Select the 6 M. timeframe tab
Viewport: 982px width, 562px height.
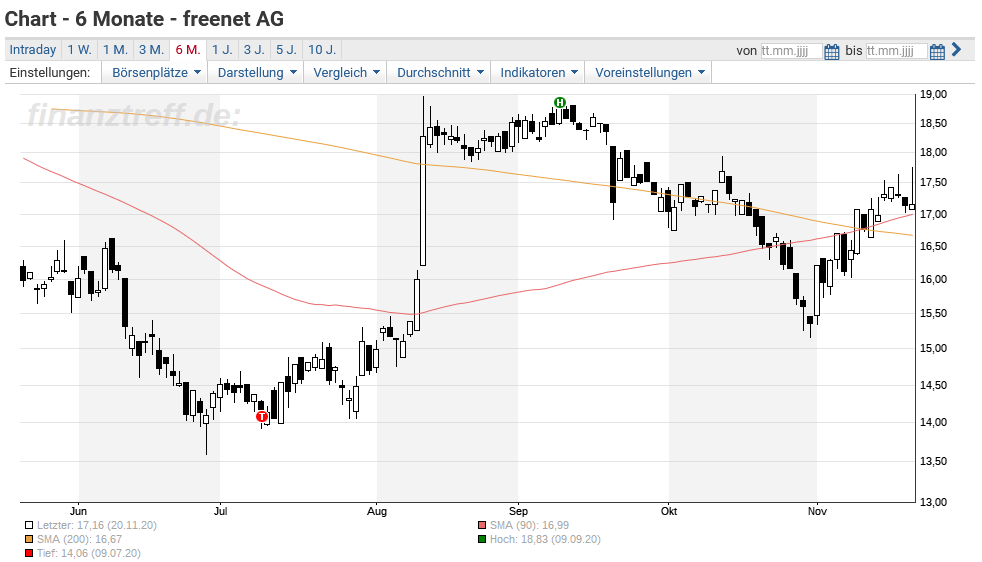(x=188, y=49)
